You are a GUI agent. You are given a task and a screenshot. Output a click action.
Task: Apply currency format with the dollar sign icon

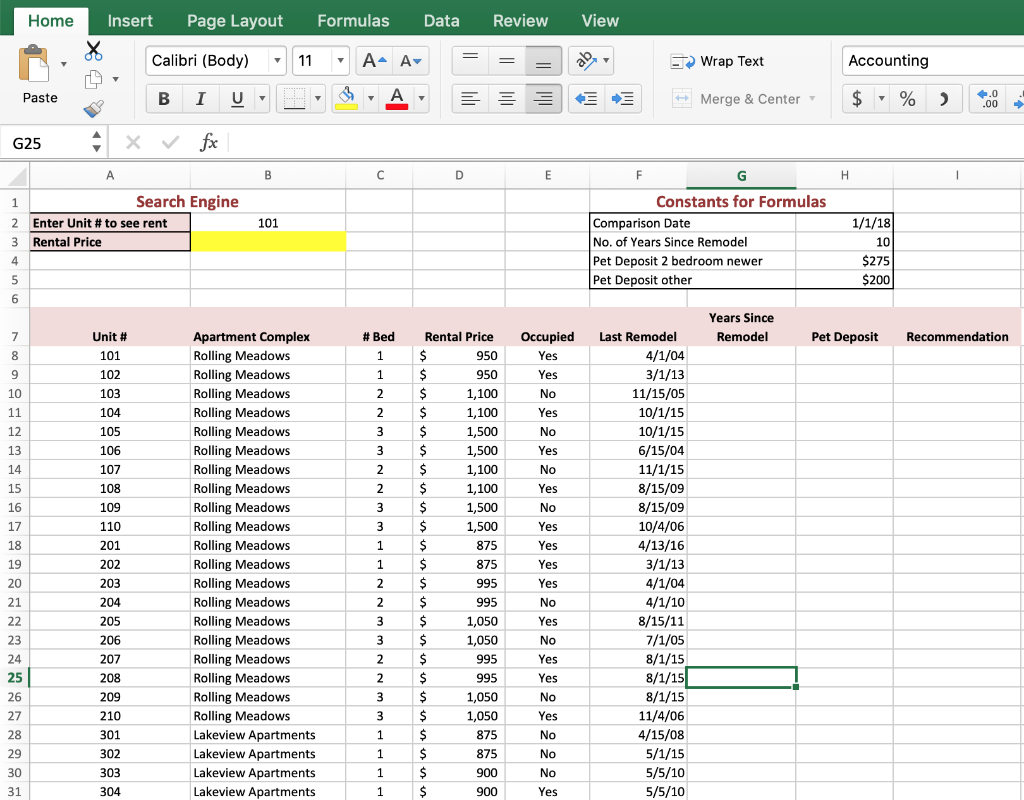(857, 100)
